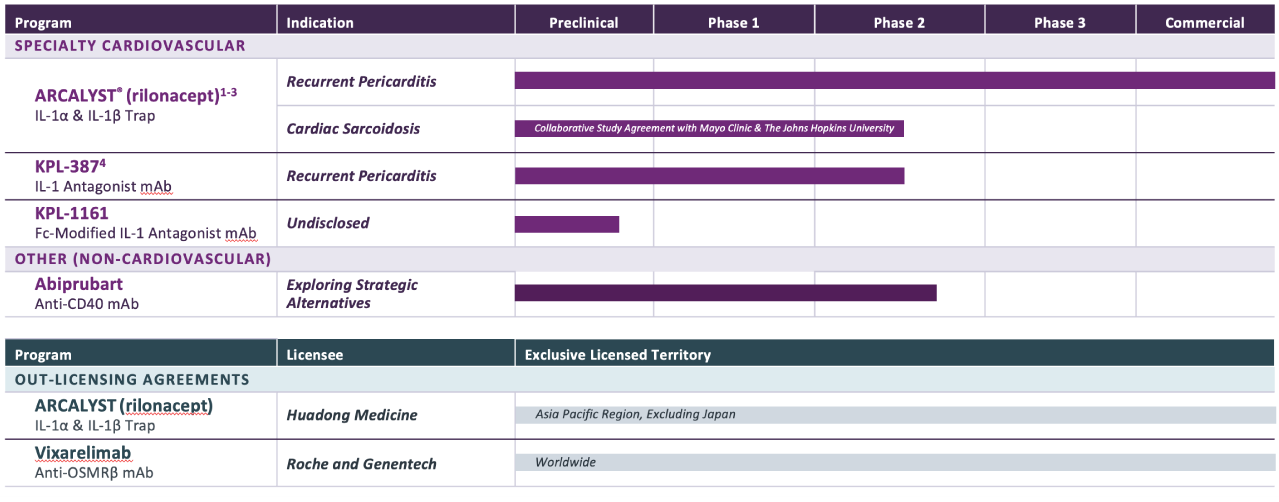The height and width of the screenshot is (502, 1279).
Task: Select the KPL-1161 program name
Action: point(71,213)
